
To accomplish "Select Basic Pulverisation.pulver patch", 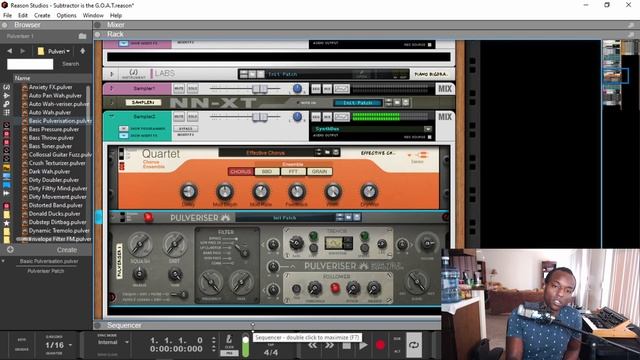I will coord(60,121).
